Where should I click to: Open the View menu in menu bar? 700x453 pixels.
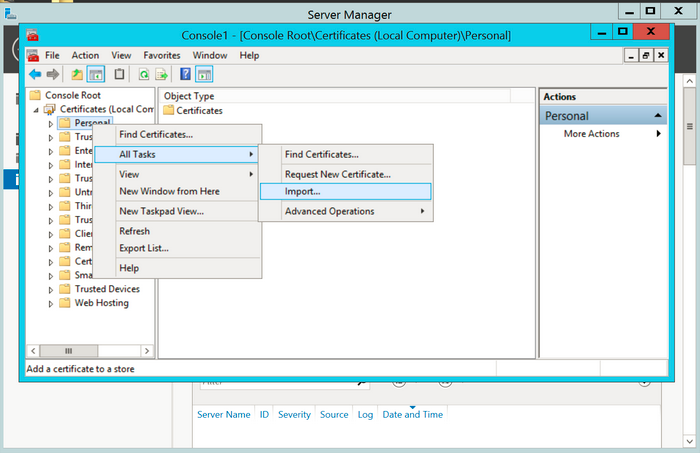point(121,55)
